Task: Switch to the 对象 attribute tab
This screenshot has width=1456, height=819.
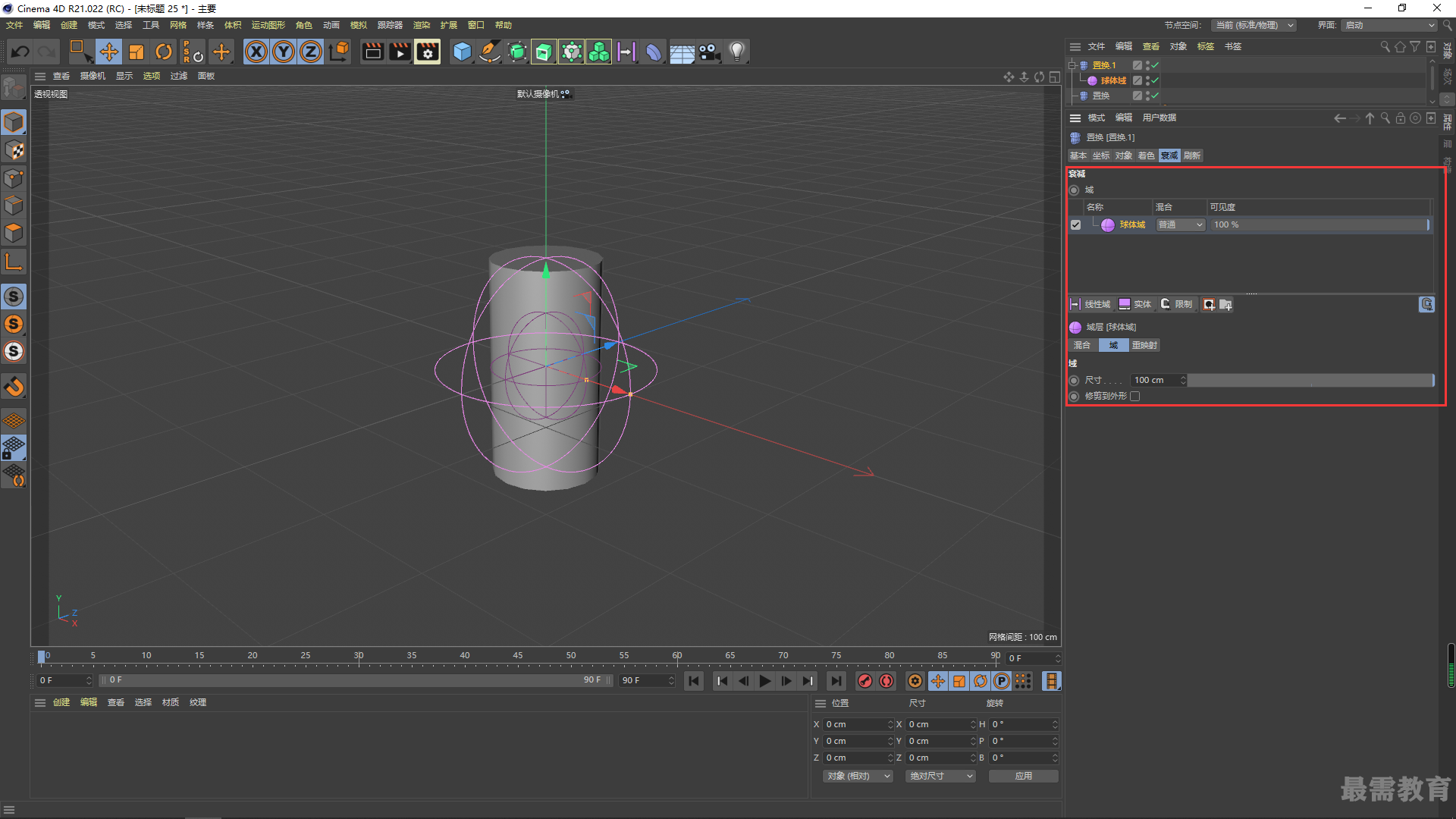Action: (x=1124, y=156)
